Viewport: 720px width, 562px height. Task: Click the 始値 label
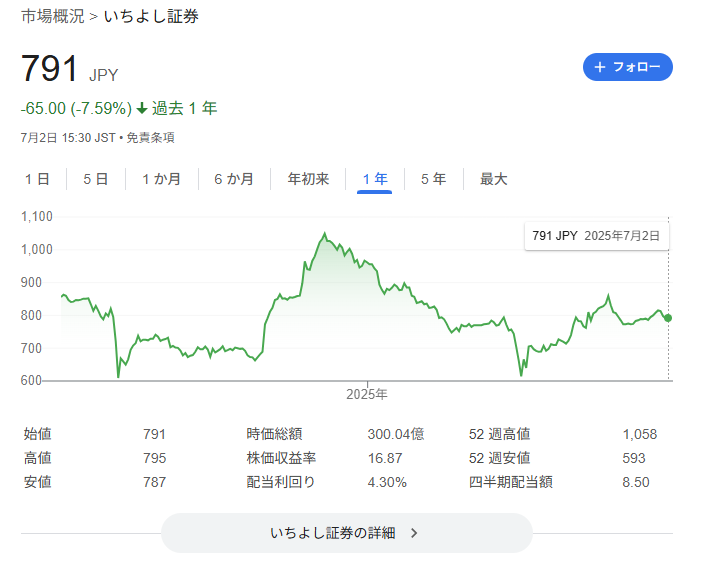[37, 434]
